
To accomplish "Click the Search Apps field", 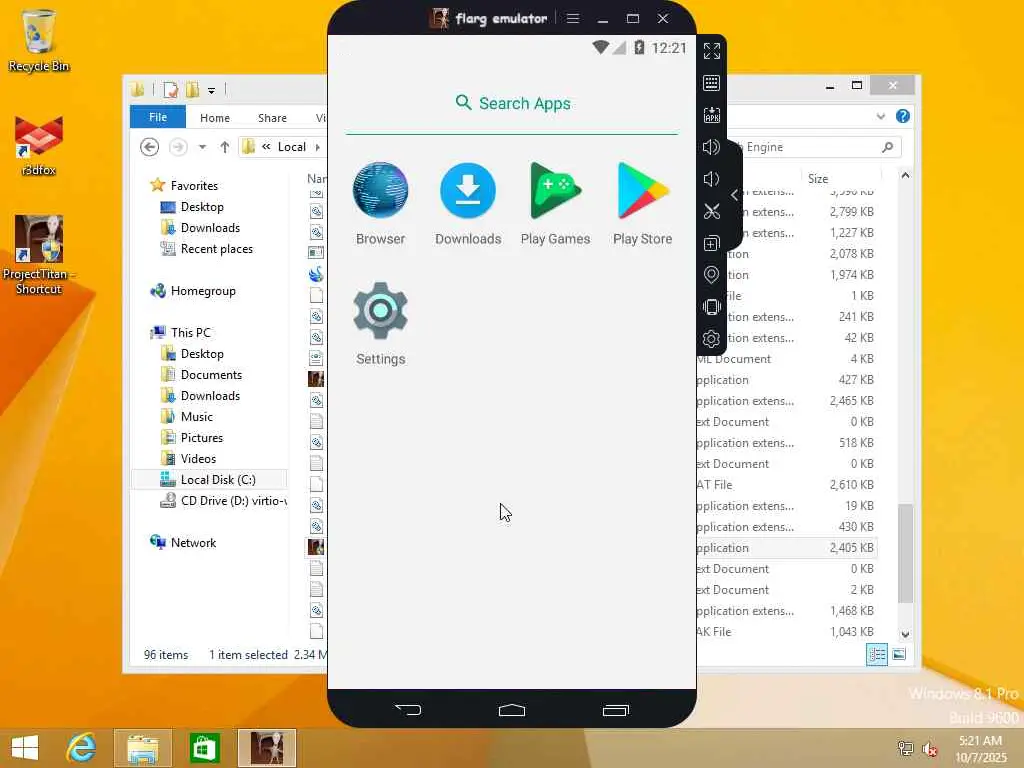I will pyautogui.click(x=512, y=104).
